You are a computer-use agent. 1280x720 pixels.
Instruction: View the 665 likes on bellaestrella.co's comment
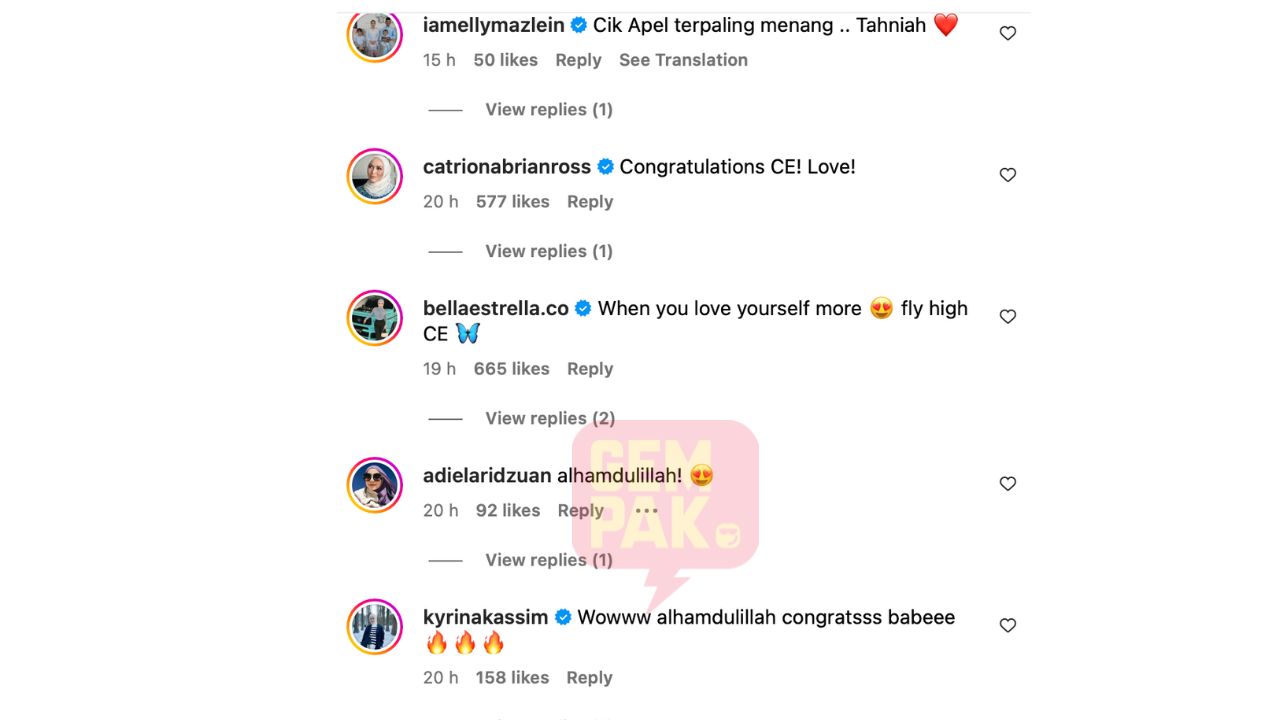[x=511, y=368]
